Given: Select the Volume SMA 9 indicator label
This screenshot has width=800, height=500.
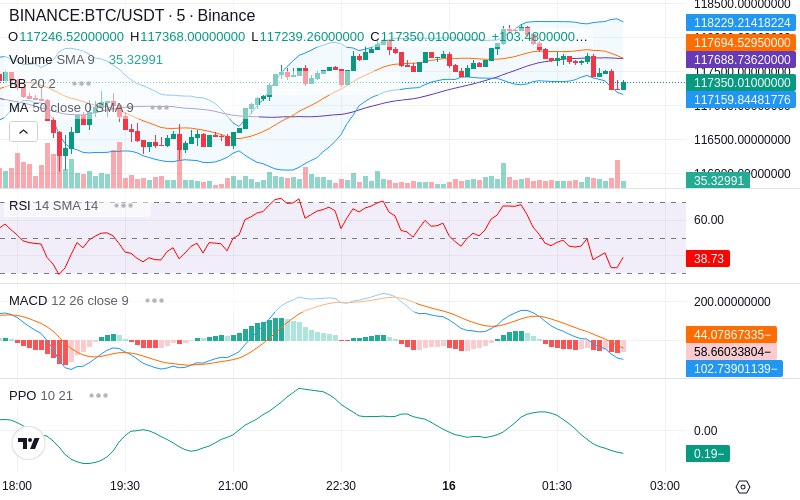Looking at the screenshot, I should (x=52, y=60).
